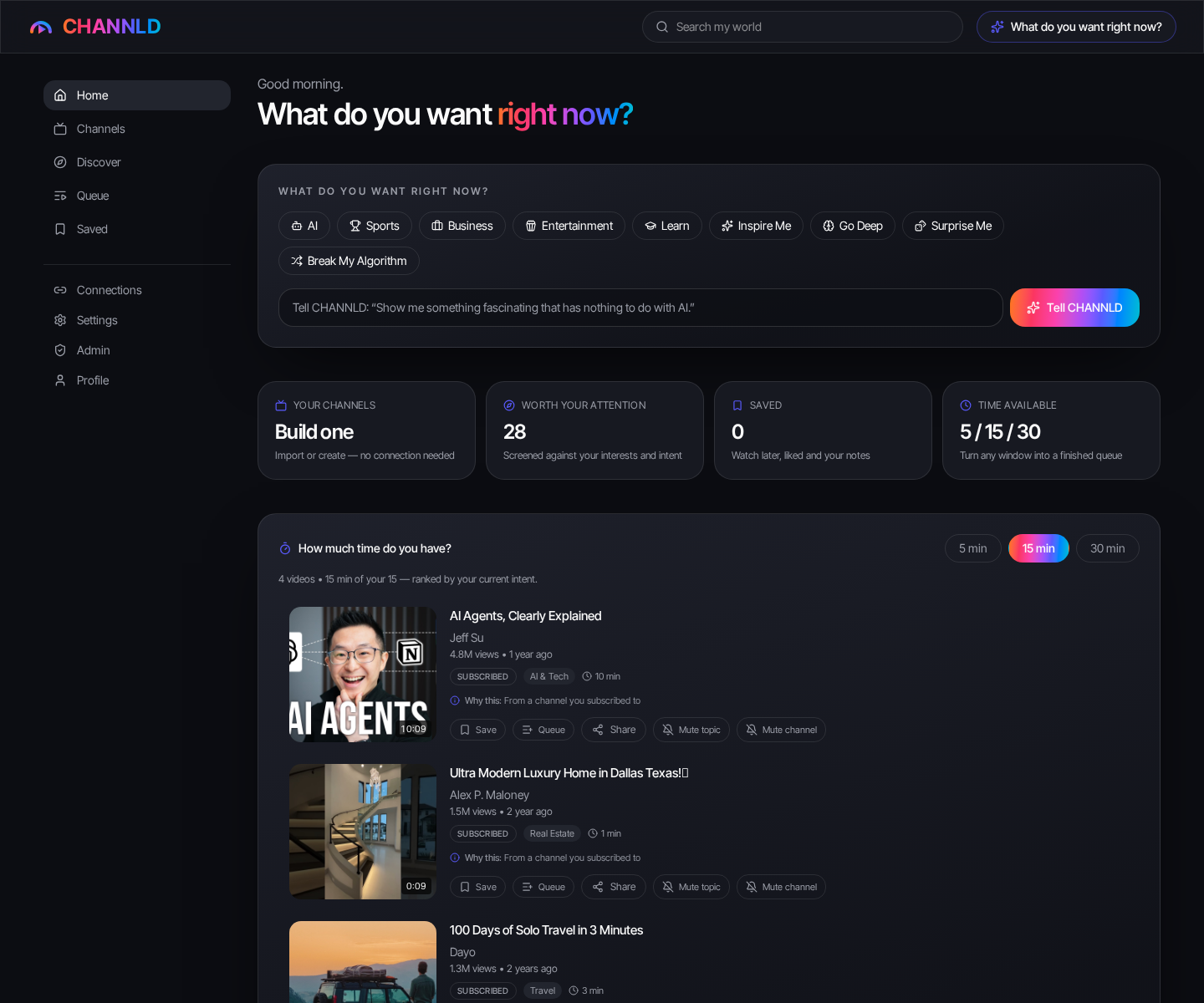The height and width of the screenshot is (1003, 1204).
Task: Click the Admin shield icon
Action: (60, 350)
